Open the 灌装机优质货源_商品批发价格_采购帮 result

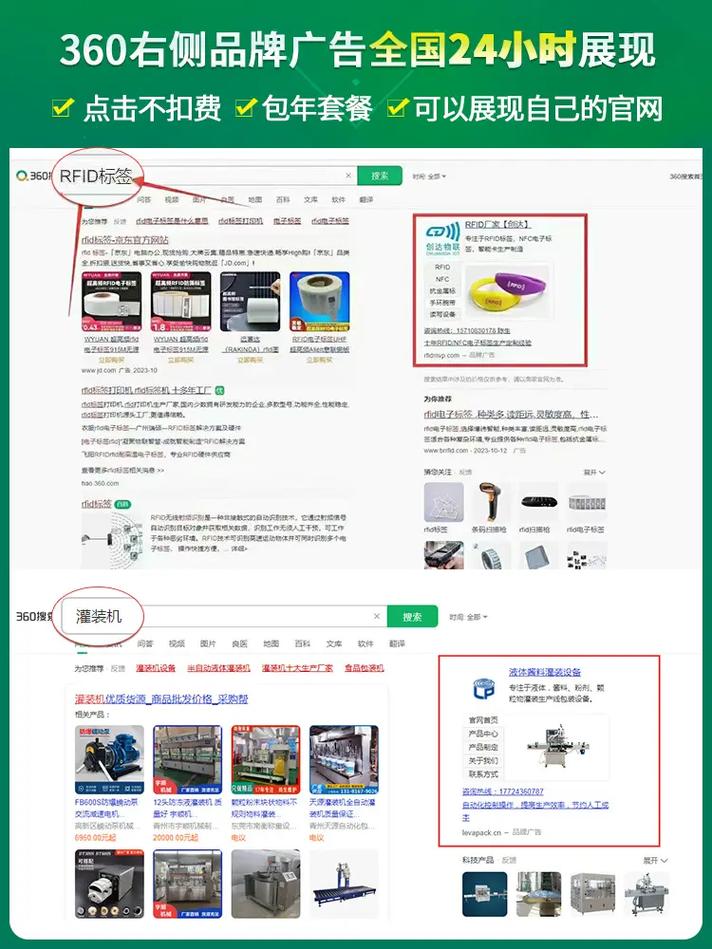coord(162,699)
